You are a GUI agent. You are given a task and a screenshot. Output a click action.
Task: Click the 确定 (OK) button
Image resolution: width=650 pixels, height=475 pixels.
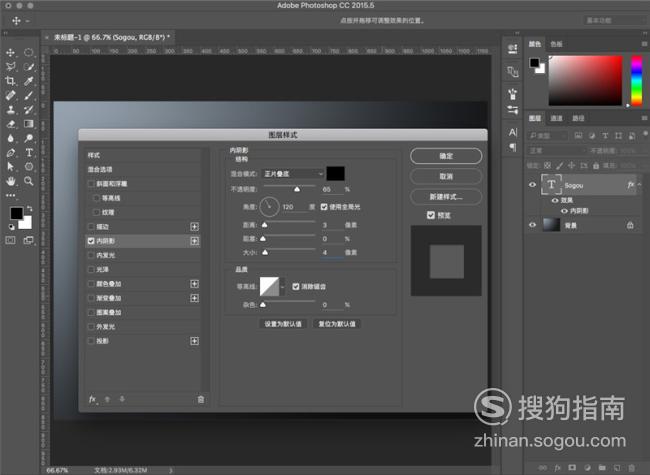tap(446, 156)
